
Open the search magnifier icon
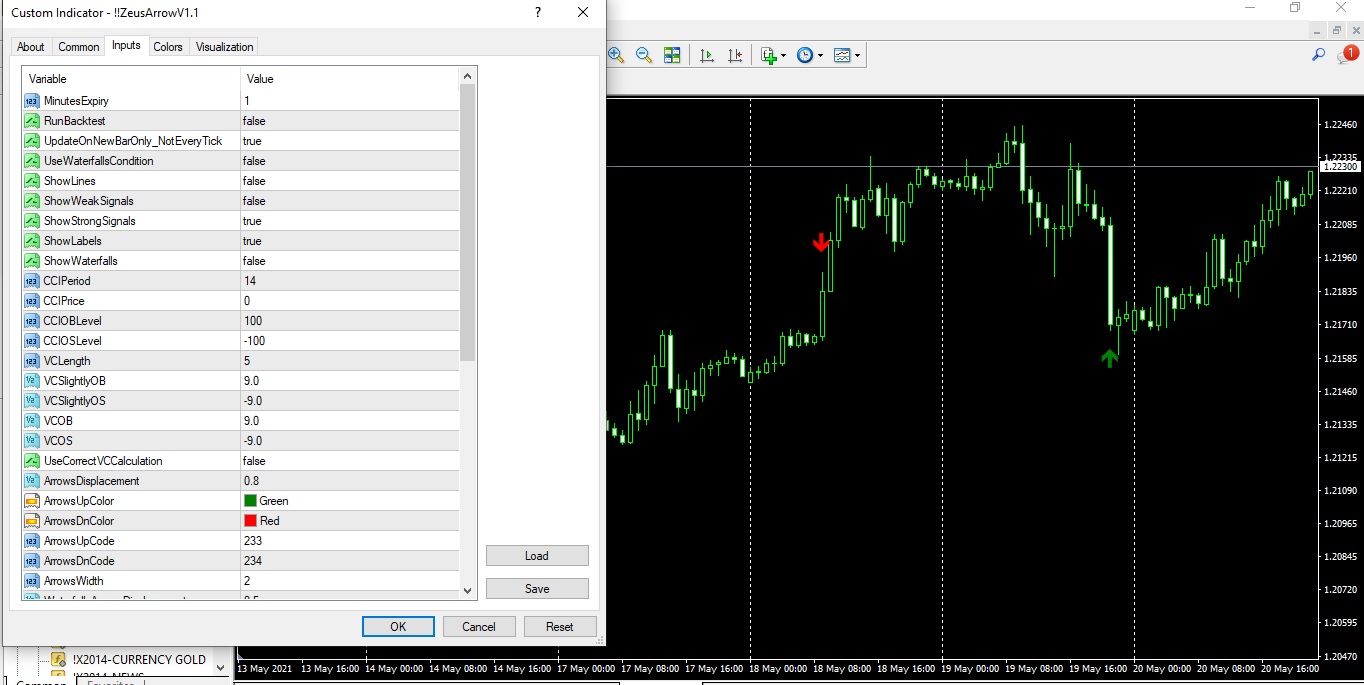1318,56
